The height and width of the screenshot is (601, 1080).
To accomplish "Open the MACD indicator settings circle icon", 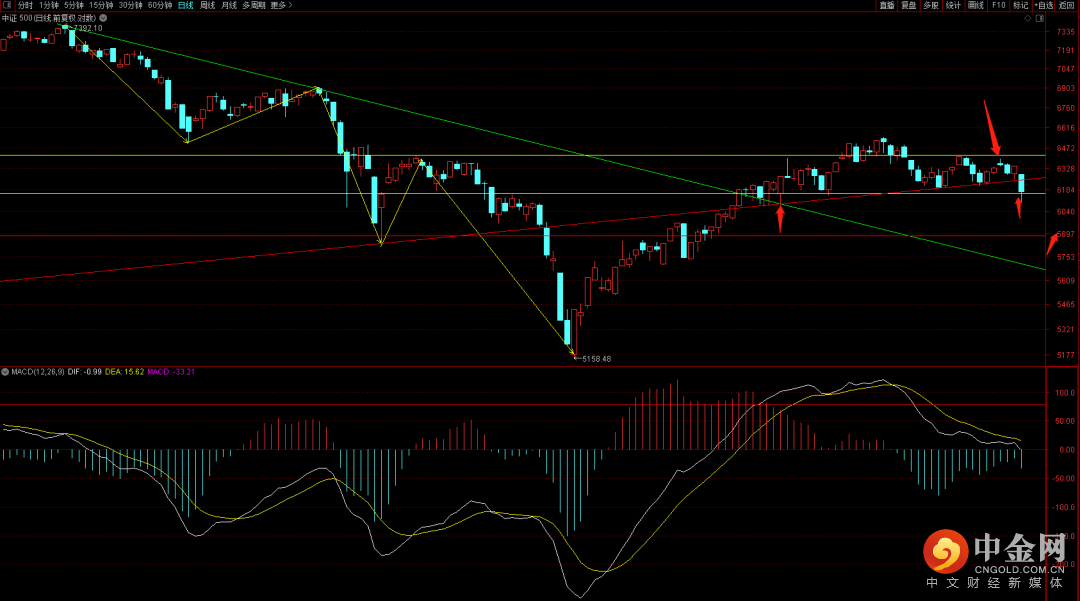I will click(5, 372).
